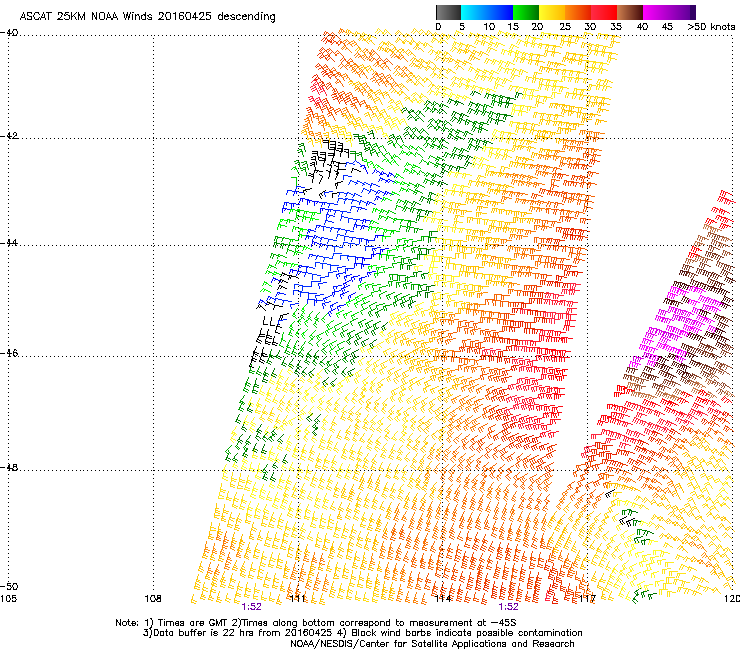Click the brown 35-40 knots legend swatch
The image size is (740, 650).
tap(631, 12)
